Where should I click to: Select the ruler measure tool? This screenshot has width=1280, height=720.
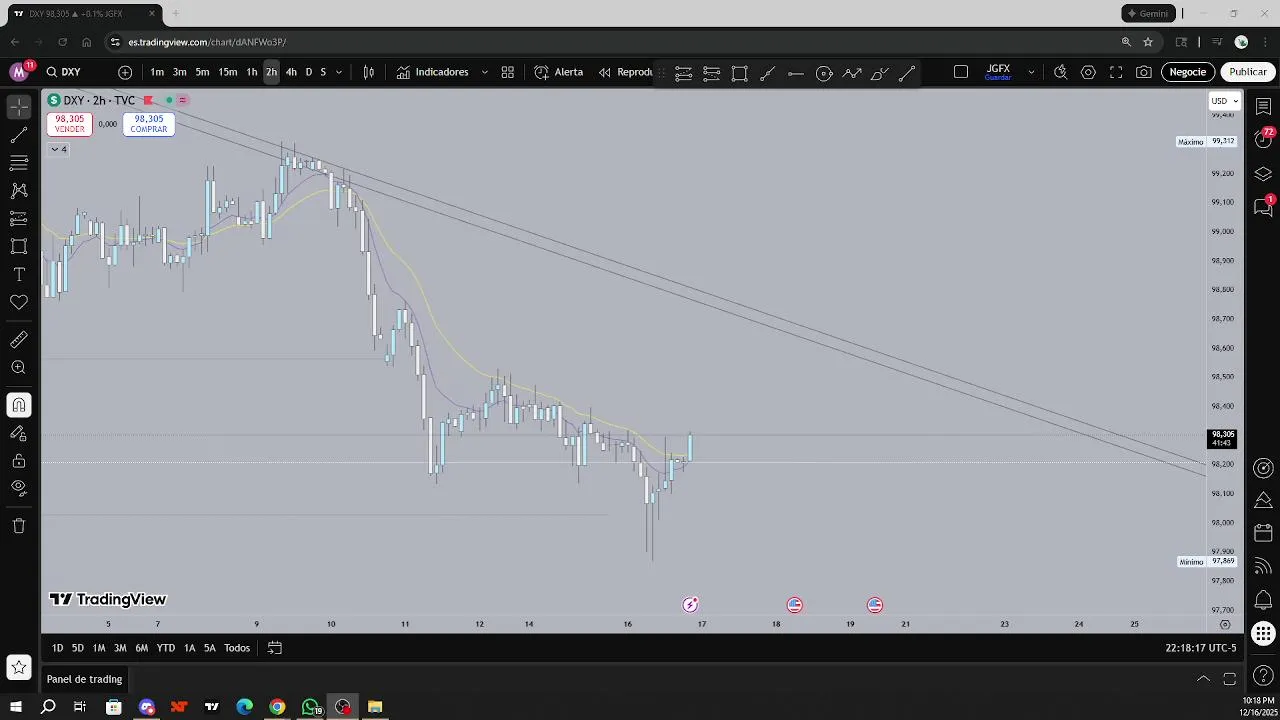tap(19, 340)
